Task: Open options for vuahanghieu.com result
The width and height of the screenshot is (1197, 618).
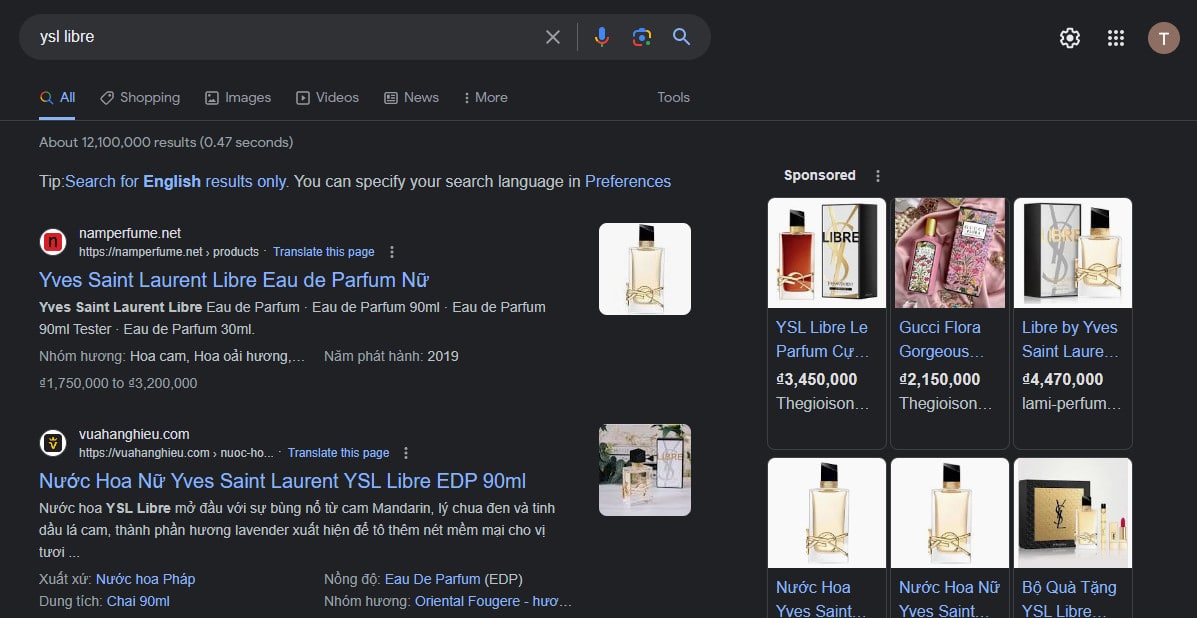Action: 406,453
